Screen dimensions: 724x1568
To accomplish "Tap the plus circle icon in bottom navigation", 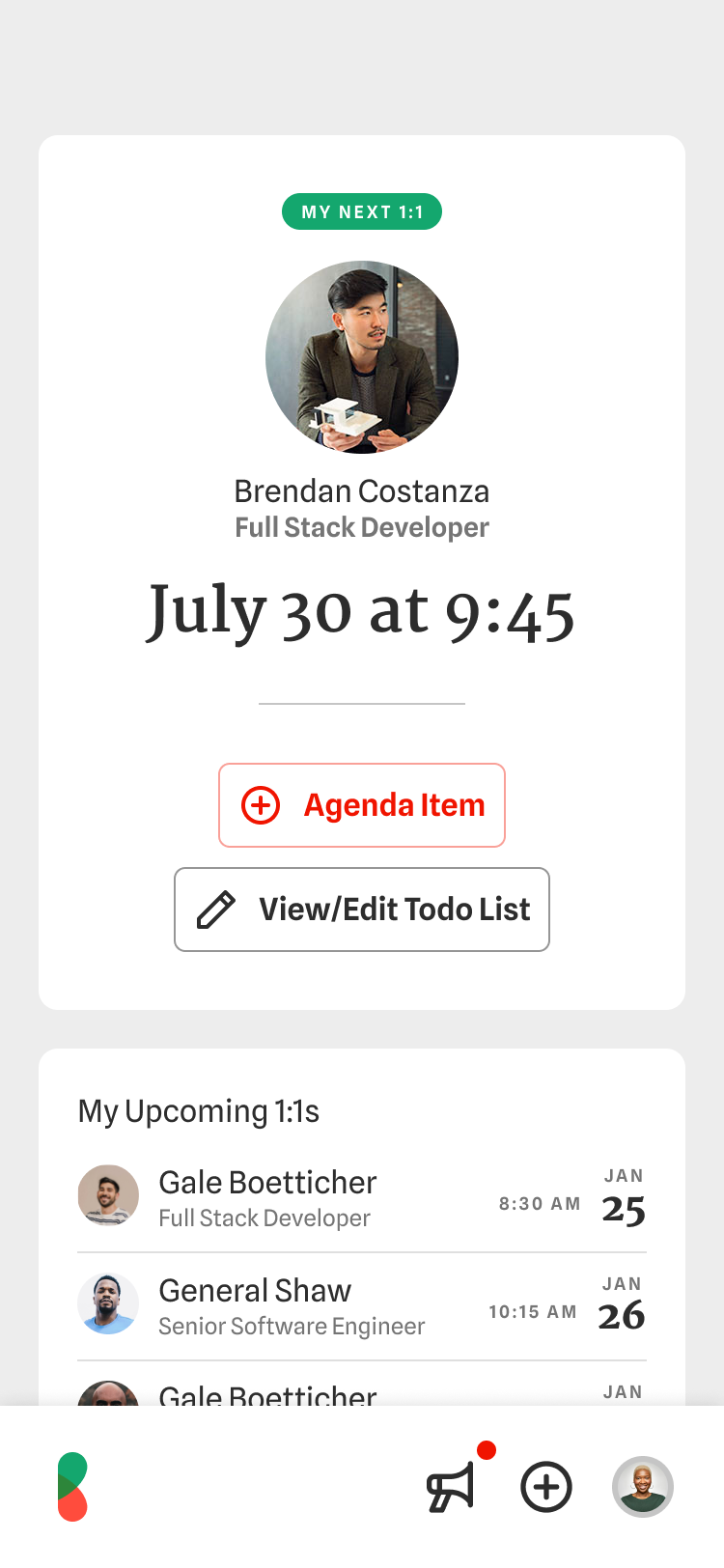I will [x=546, y=1487].
